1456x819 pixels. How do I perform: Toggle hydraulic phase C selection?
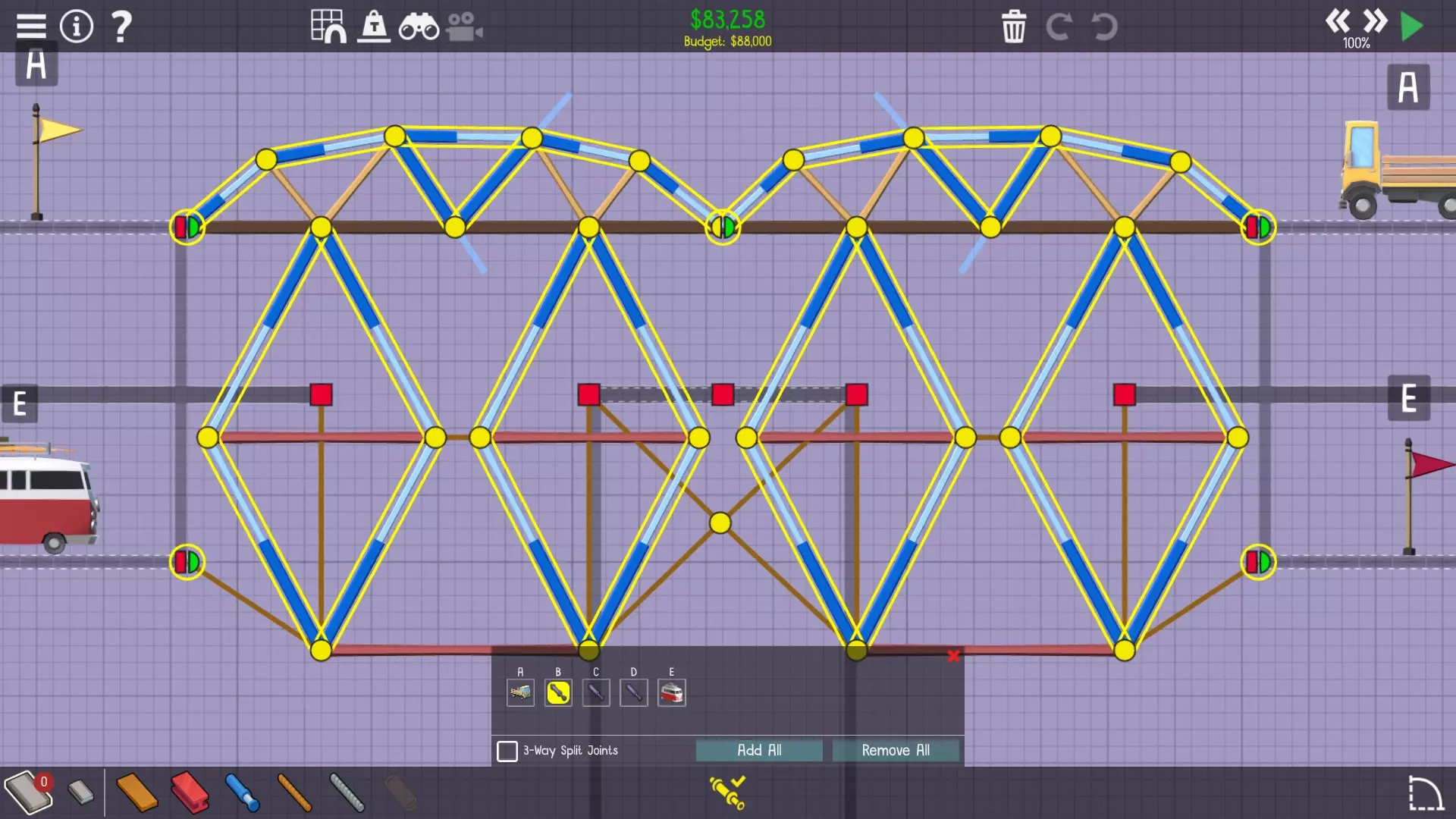(x=596, y=692)
